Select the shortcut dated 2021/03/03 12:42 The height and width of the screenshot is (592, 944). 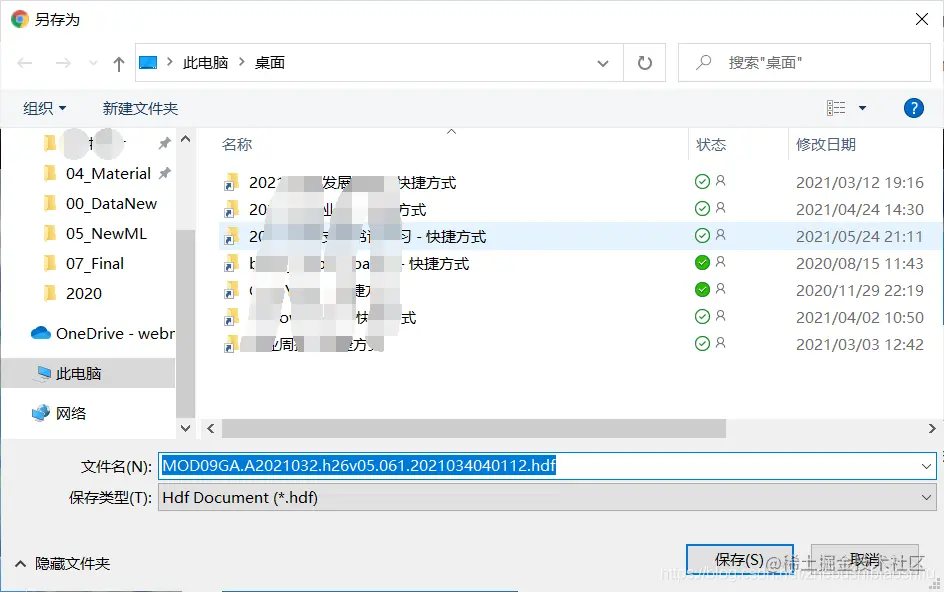click(580, 344)
